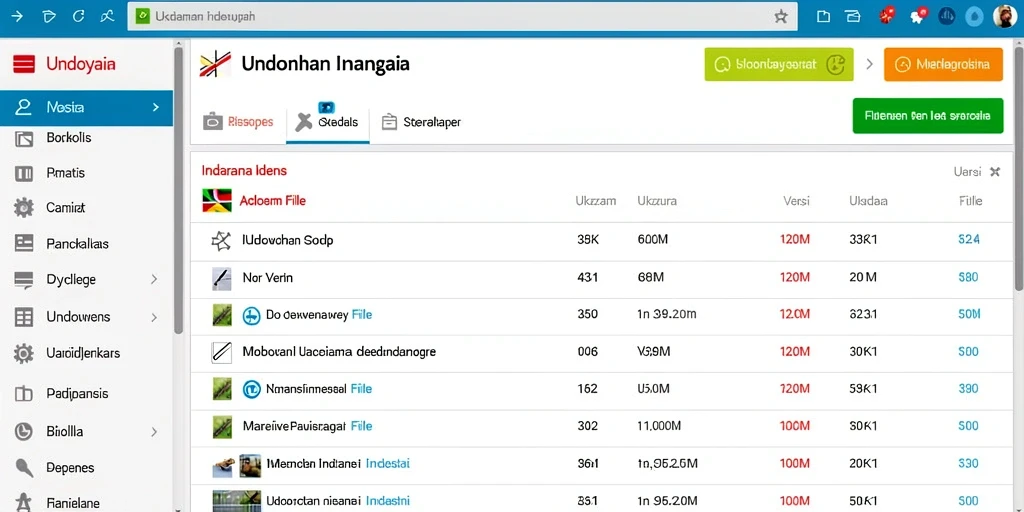Open the Indestai link in the Imemcian Indanei row
This screenshot has width=1024, height=512.
point(387,464)
